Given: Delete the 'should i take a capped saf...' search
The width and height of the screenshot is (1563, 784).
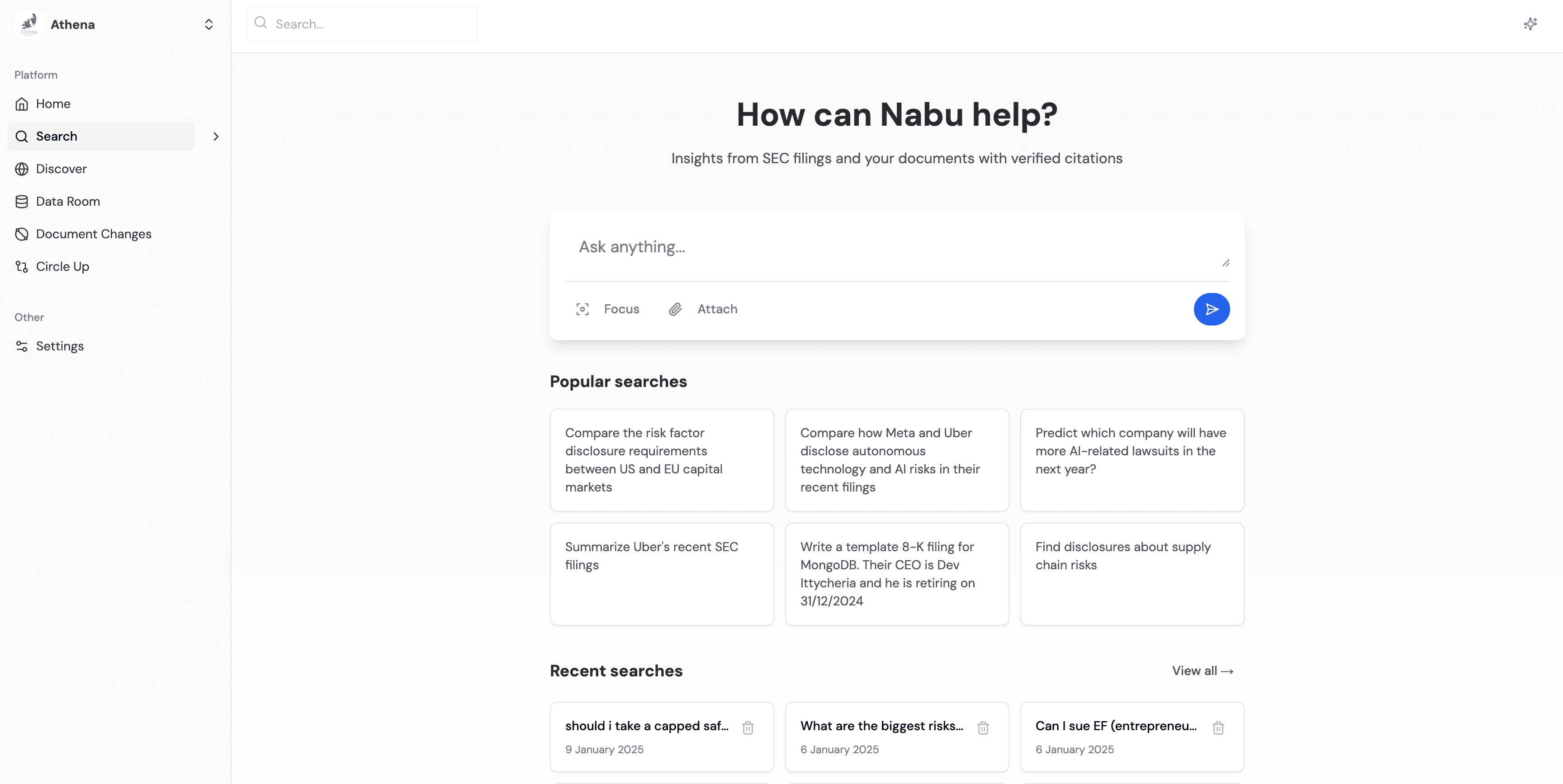Looking at the screenshot, I should pyautogui.click(x=748, y=727).
